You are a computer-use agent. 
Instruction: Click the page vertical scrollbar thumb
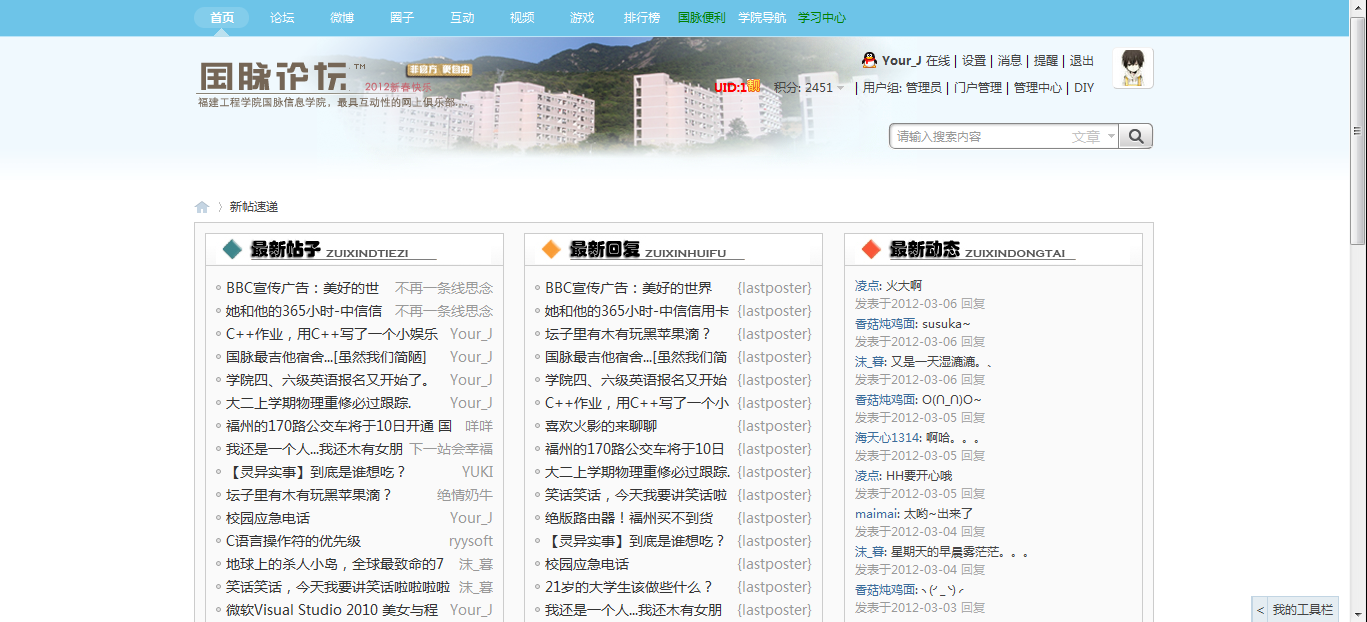(1358, 130)
